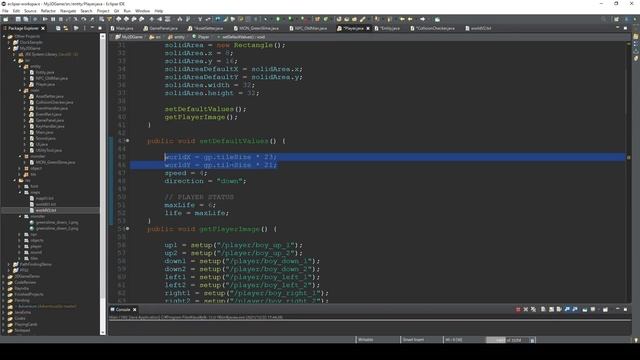Click the Clear Console icon
The image size is (640, 360).
tap(543, 309)
